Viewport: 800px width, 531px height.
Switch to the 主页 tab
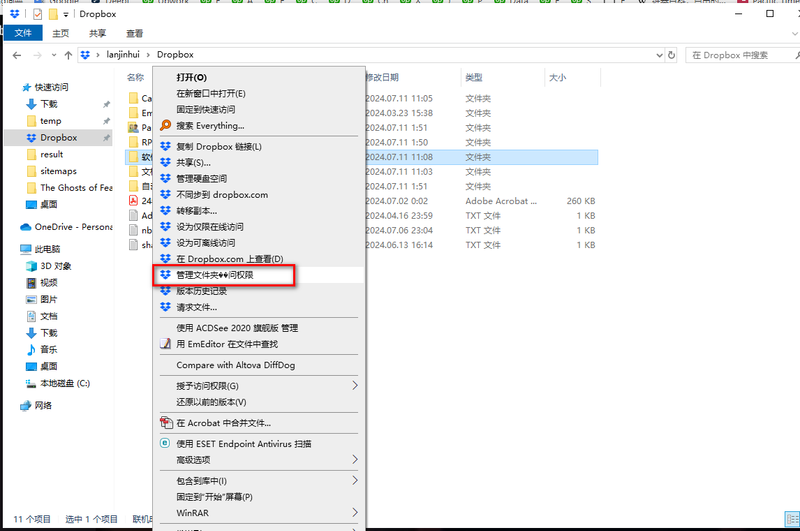[x=60, y=33]
